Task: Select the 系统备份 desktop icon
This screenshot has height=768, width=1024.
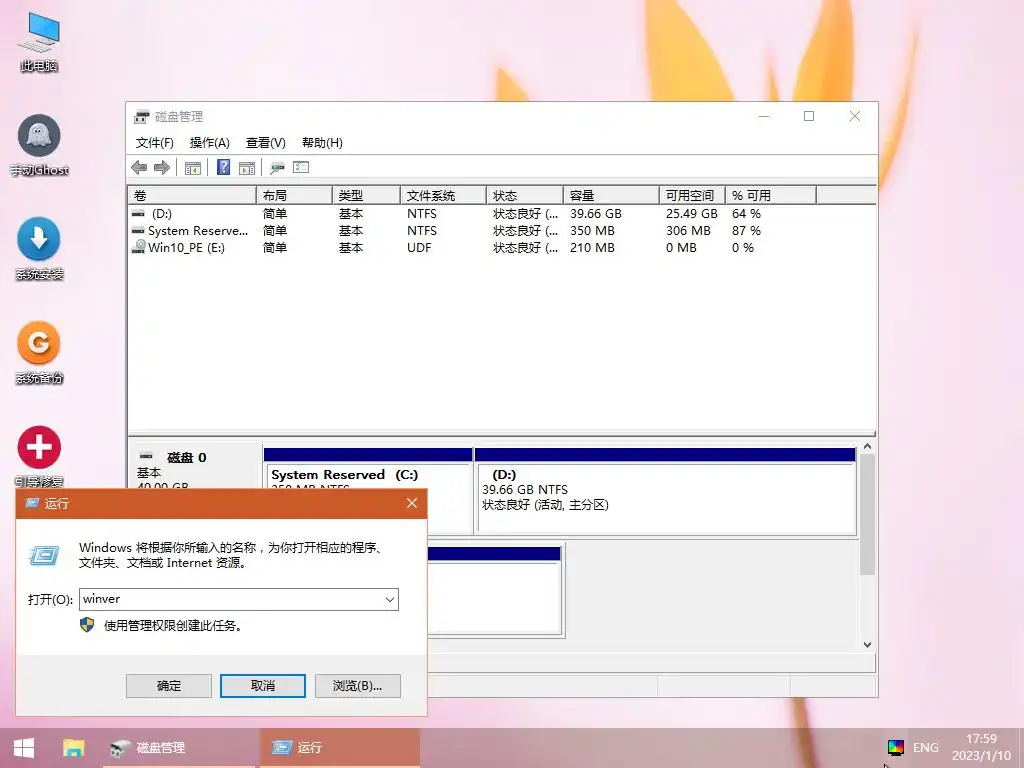Action: (39, 353)
